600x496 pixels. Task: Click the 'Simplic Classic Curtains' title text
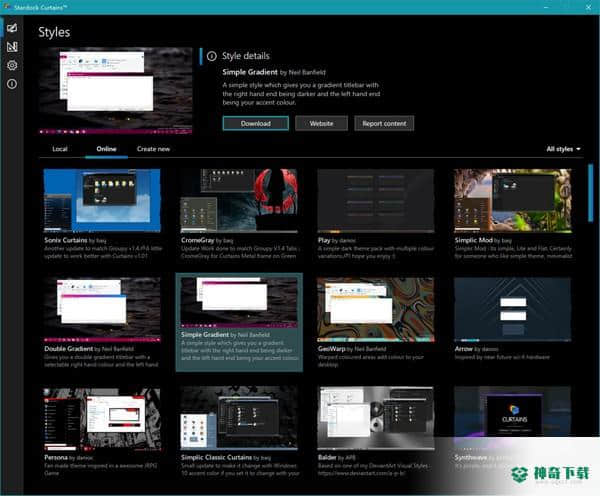pyautogui.click(x=217, y=457)
